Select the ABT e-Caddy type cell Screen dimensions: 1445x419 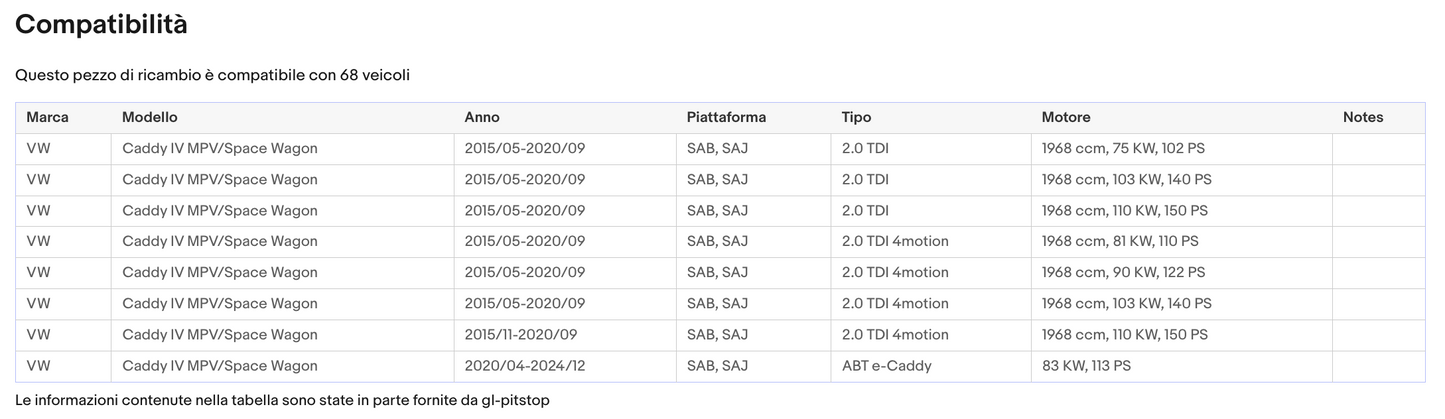pyautogui.click(x=886, y=366)
